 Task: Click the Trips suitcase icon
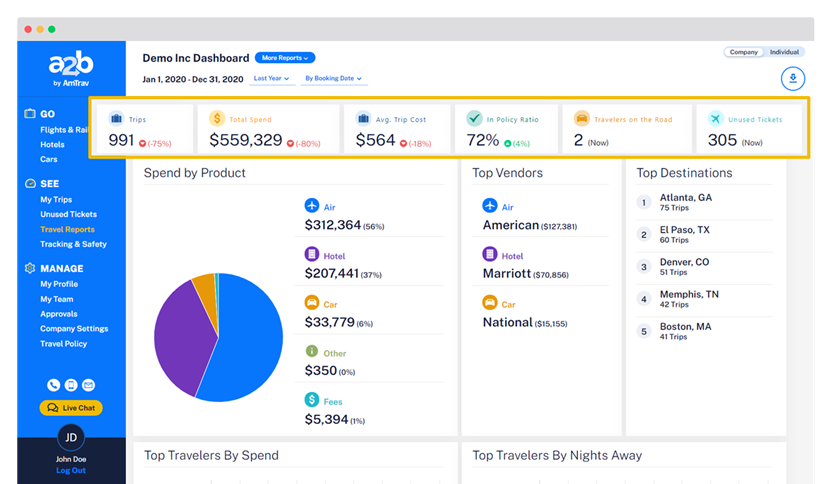tap(116, 119)
